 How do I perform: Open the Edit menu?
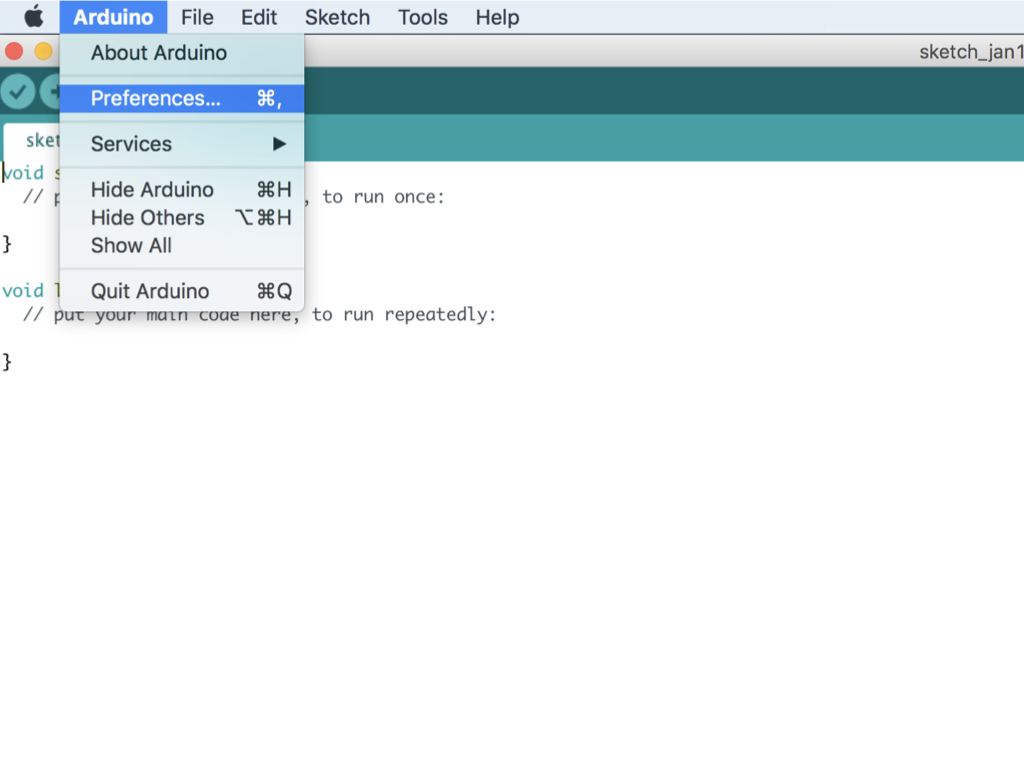(259, 17)
